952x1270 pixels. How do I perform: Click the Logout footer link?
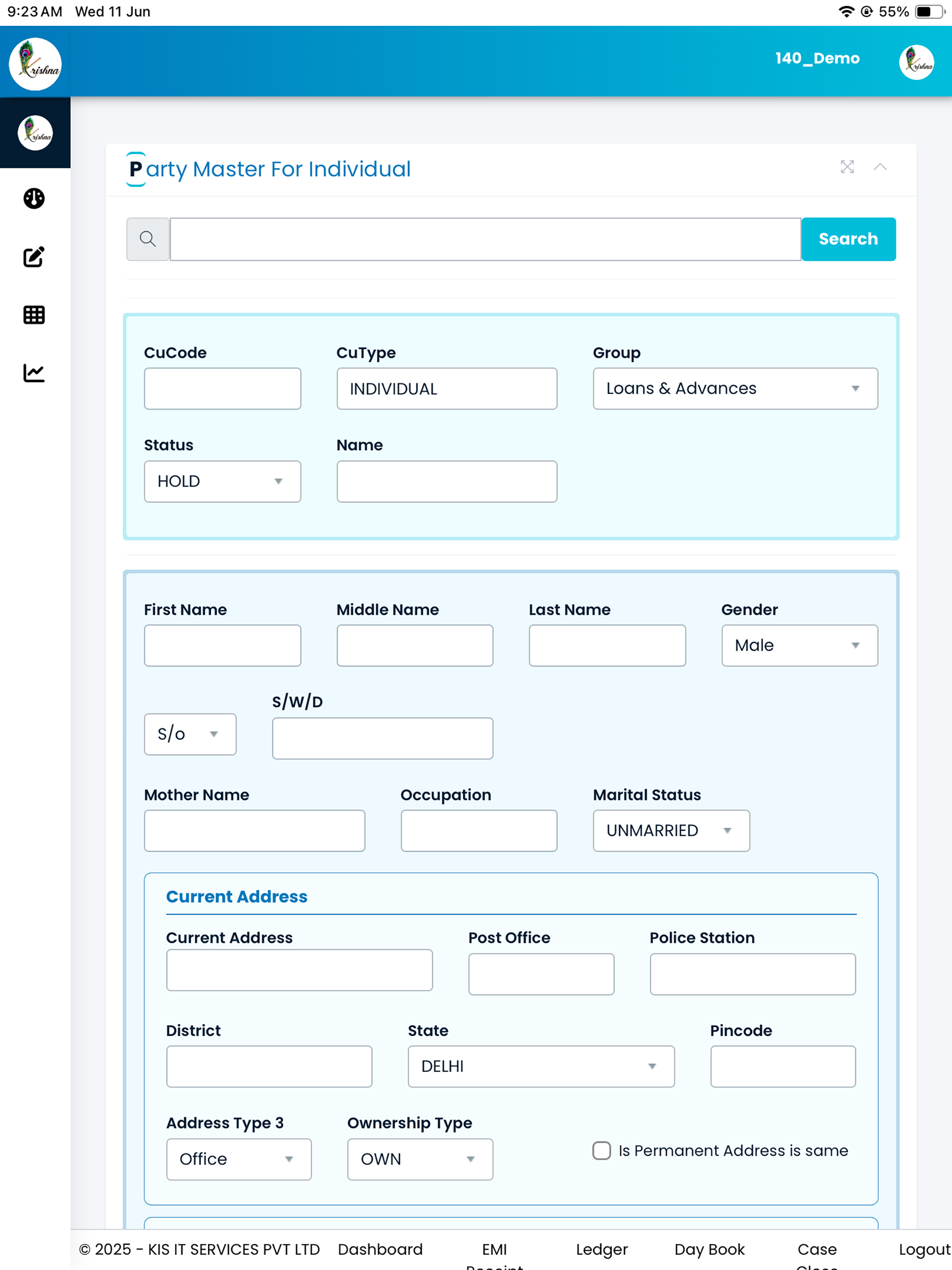(x=924, y=1249)
